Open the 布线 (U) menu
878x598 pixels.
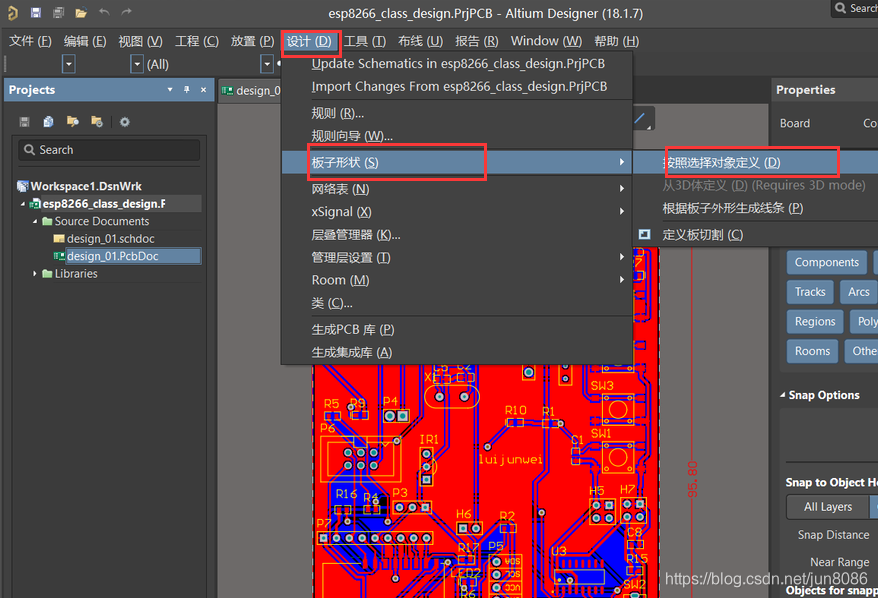point(420,41)
